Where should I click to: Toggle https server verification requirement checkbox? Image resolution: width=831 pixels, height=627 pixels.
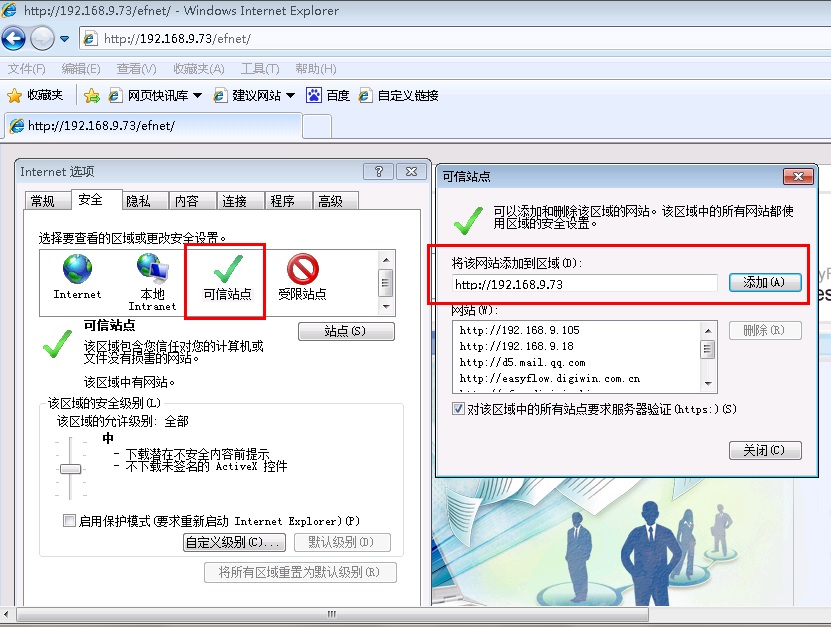pyautogui.click(x=459, y=409)
